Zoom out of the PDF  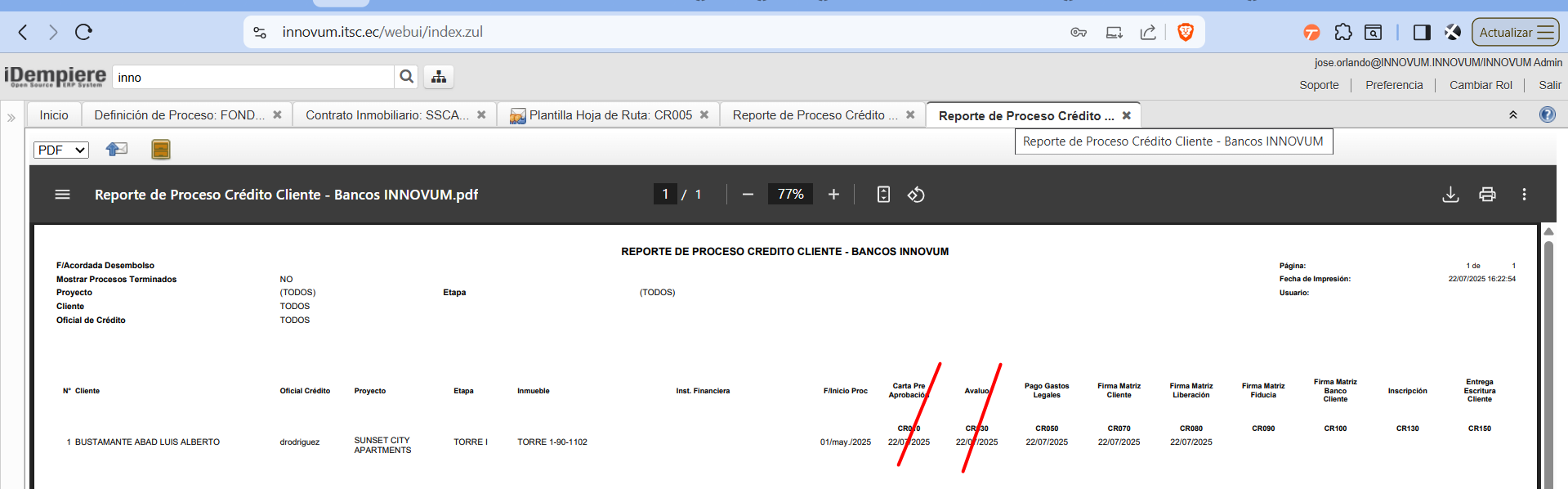748,195
